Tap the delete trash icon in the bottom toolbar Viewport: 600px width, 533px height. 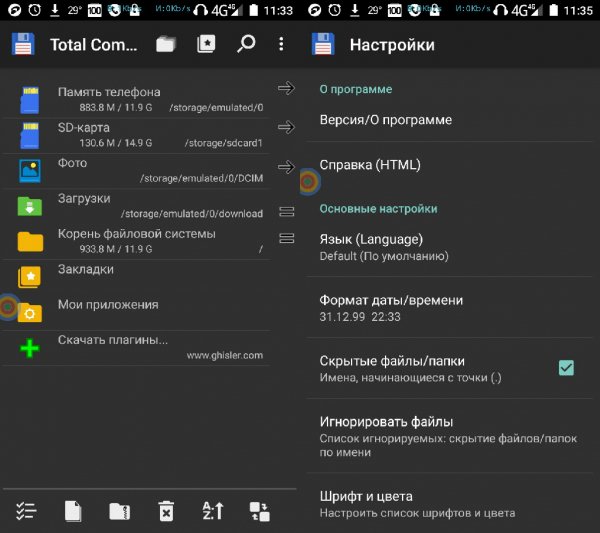166,511
